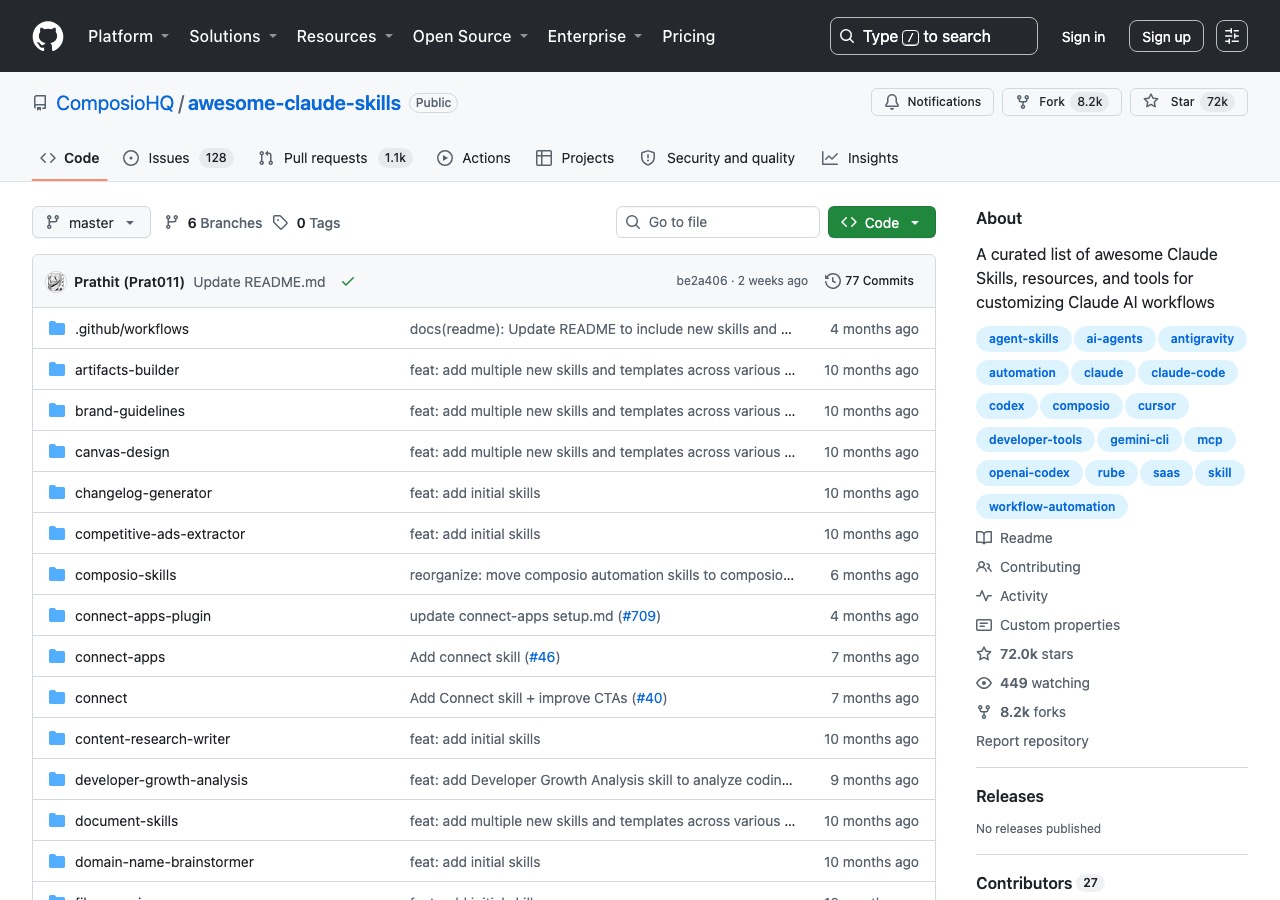View the 6 Branches link

coord(213,222)
